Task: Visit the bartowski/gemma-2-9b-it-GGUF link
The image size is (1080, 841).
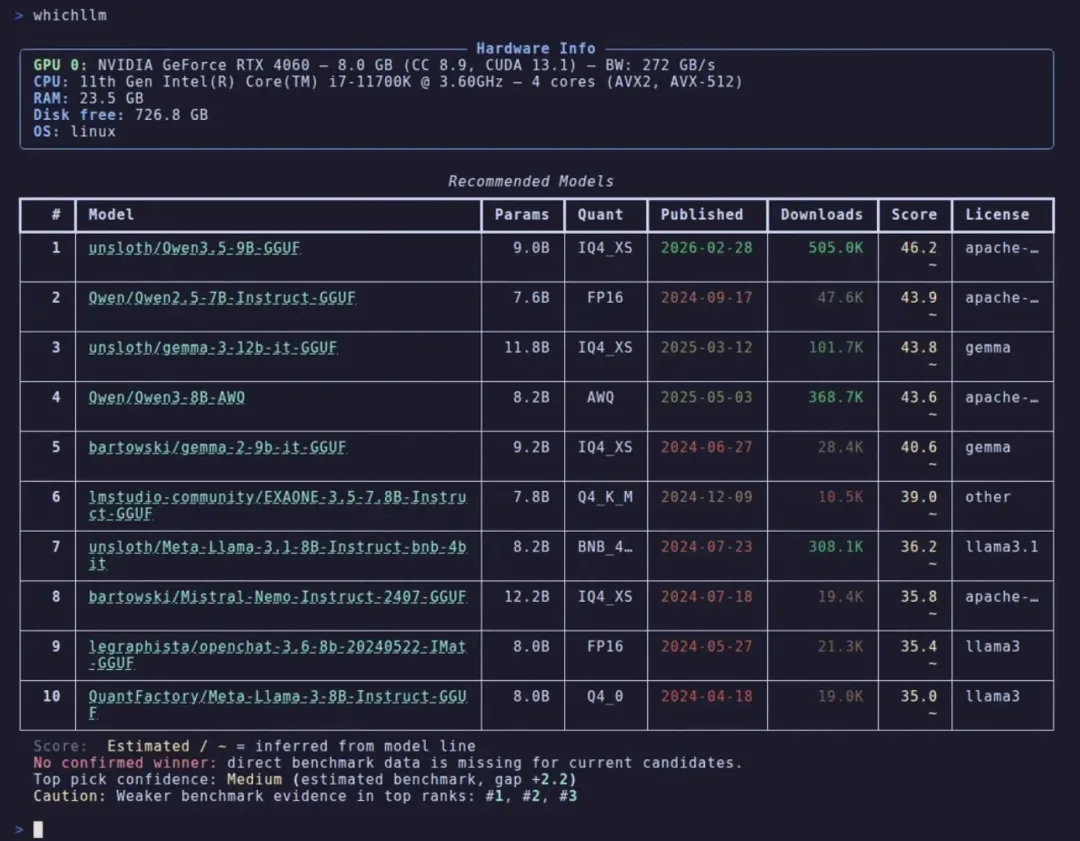Action: [217, 448]
